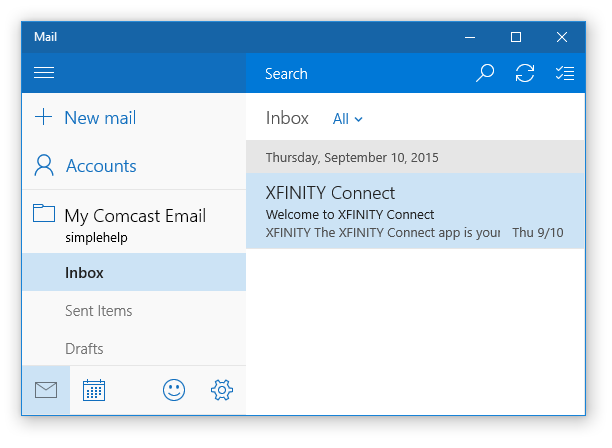Open the Accounts text link

coord(101,166)
